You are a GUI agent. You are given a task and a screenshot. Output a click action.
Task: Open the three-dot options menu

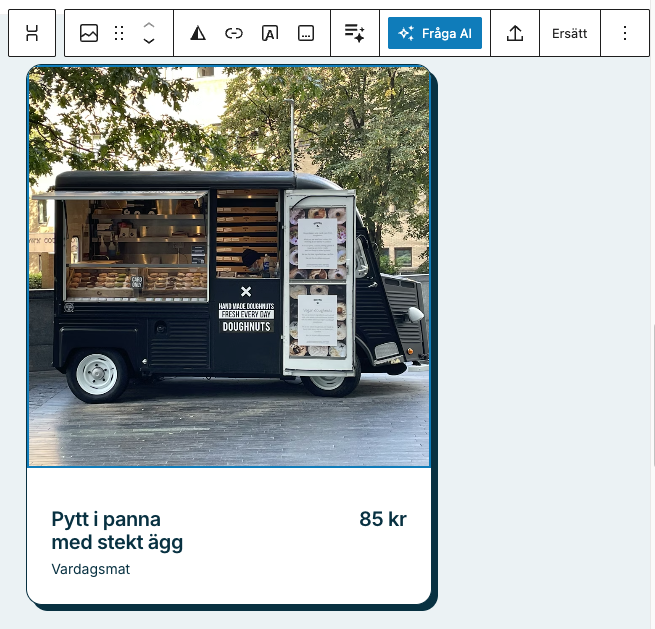pyautogui.click(x=625, y=33)
